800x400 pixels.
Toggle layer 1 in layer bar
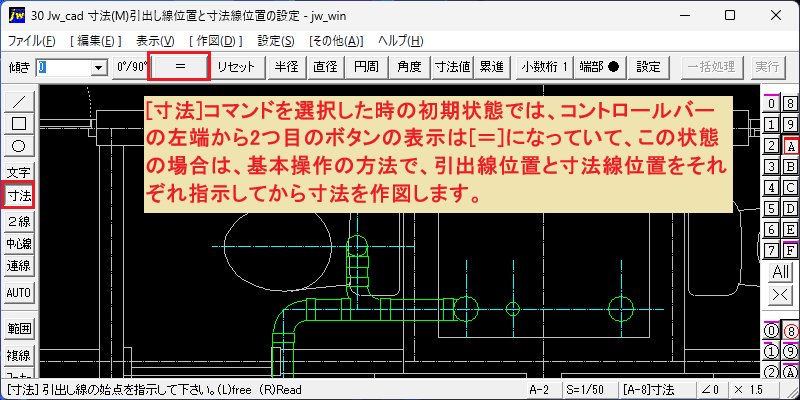click(x=772, y=124)
